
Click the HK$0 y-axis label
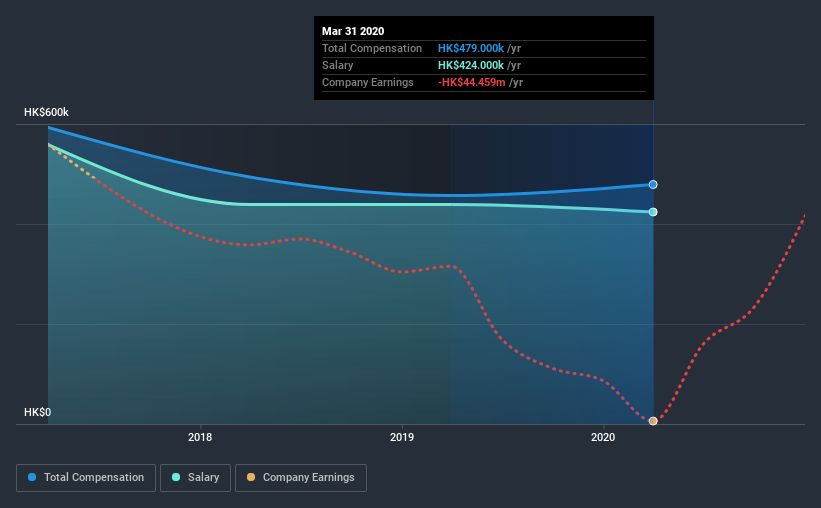(38, 413)
